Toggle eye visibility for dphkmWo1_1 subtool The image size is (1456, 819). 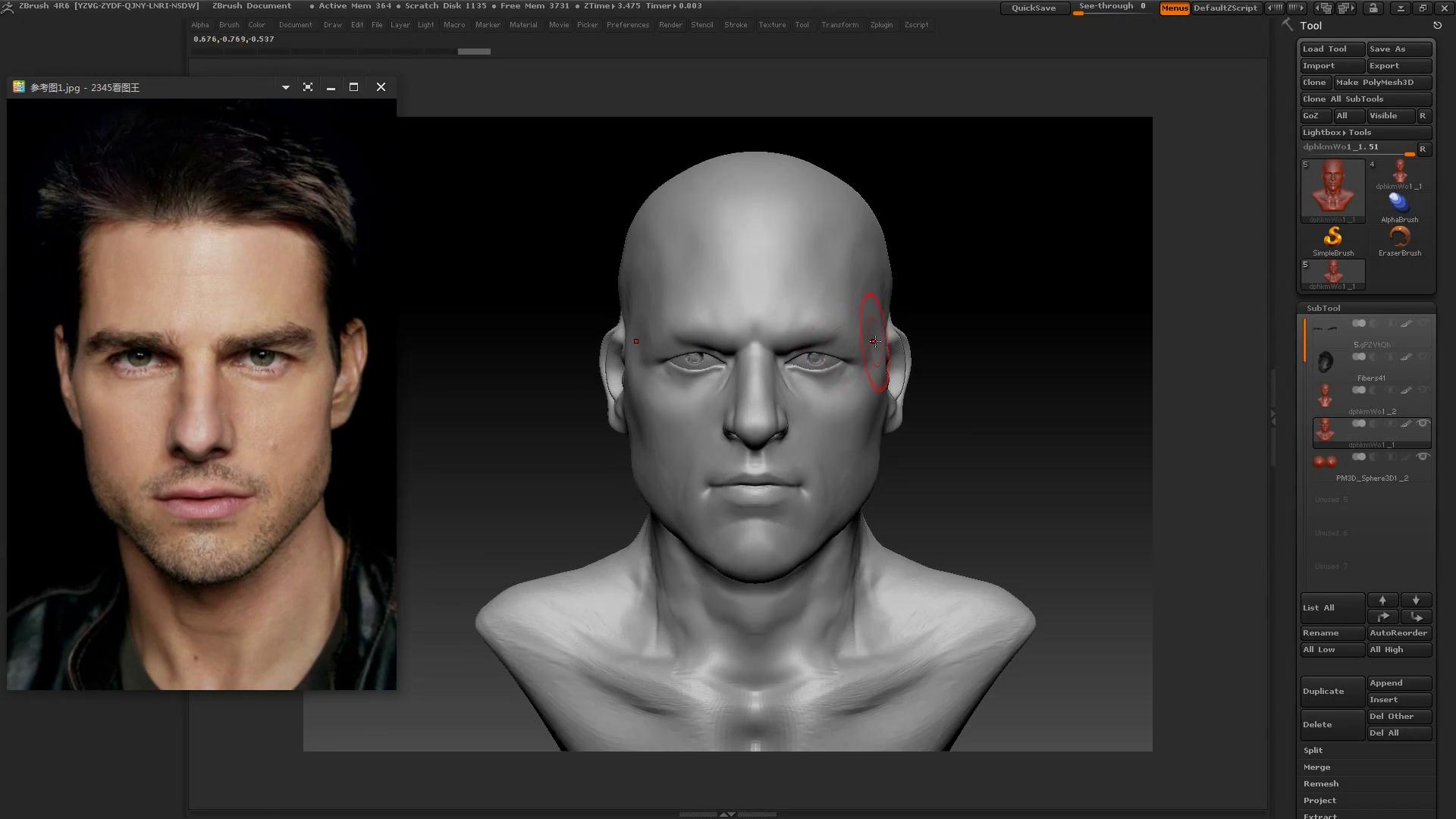[x=1423, y=423]
